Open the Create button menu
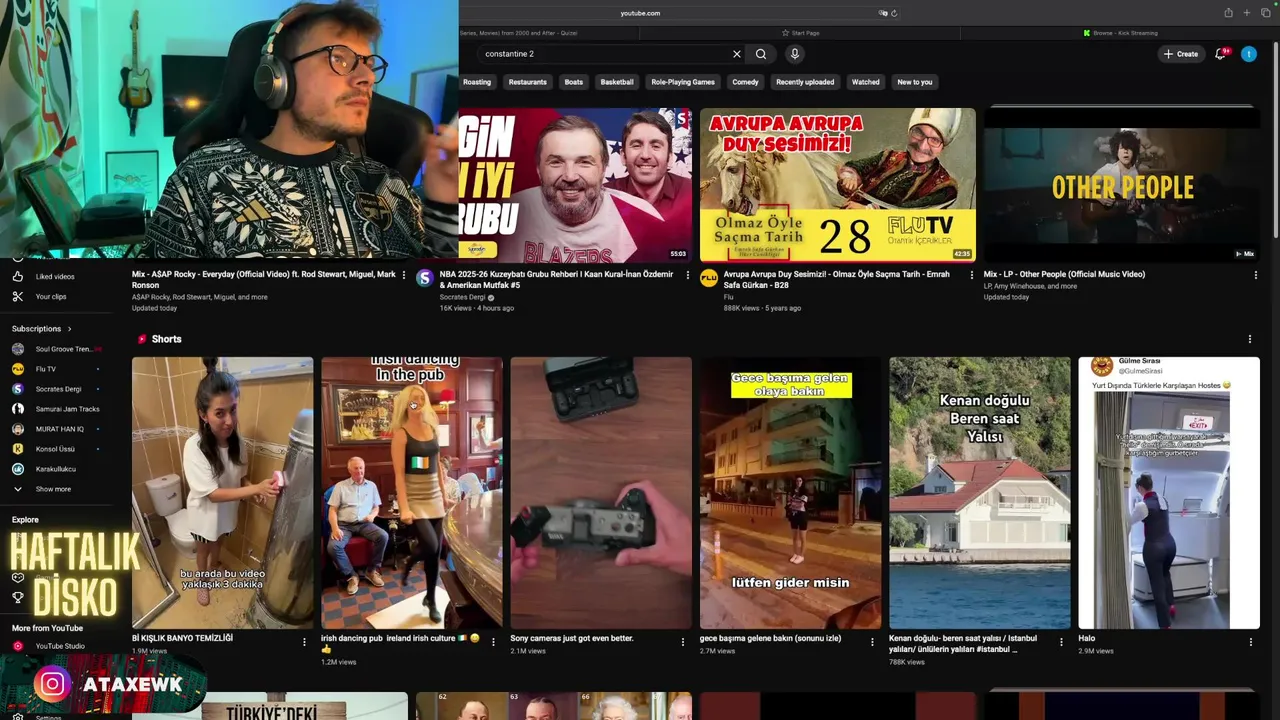1280x720 pixels. click(1181, 54)
